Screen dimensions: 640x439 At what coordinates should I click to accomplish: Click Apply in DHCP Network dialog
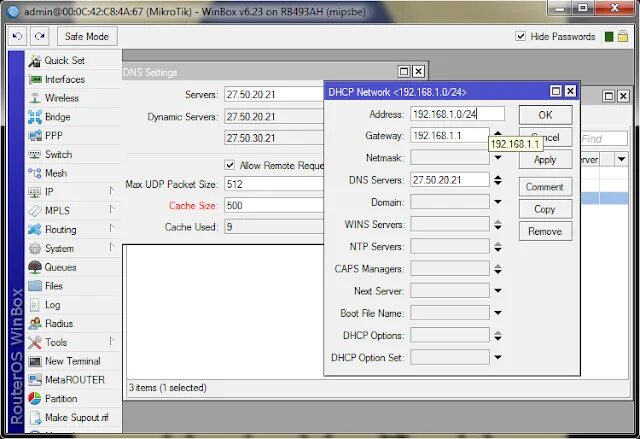point(545,160)
